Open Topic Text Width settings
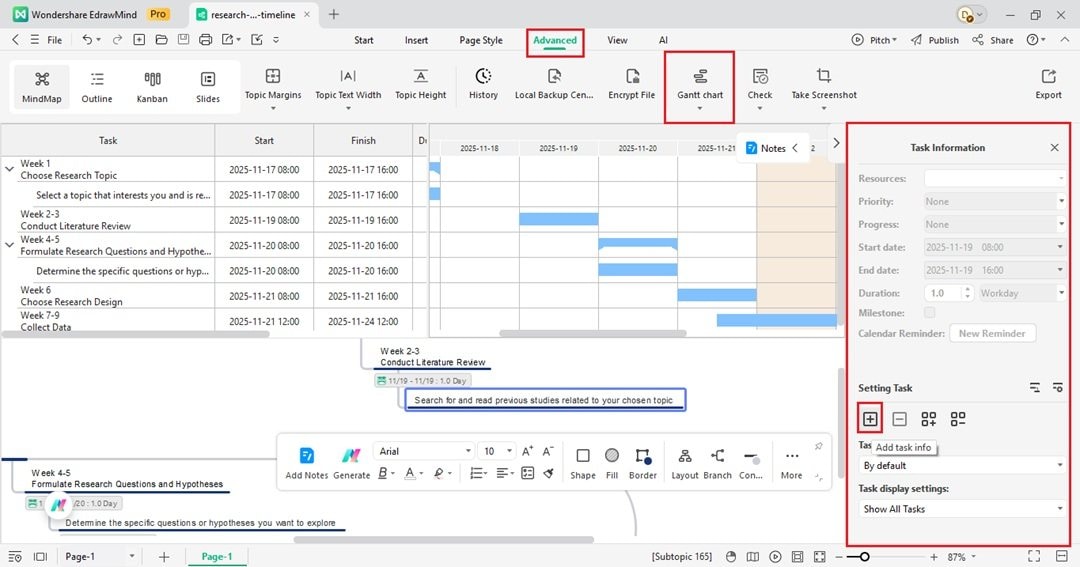The height and width of the screenshot is (567, 1080). tap(348, 86)
